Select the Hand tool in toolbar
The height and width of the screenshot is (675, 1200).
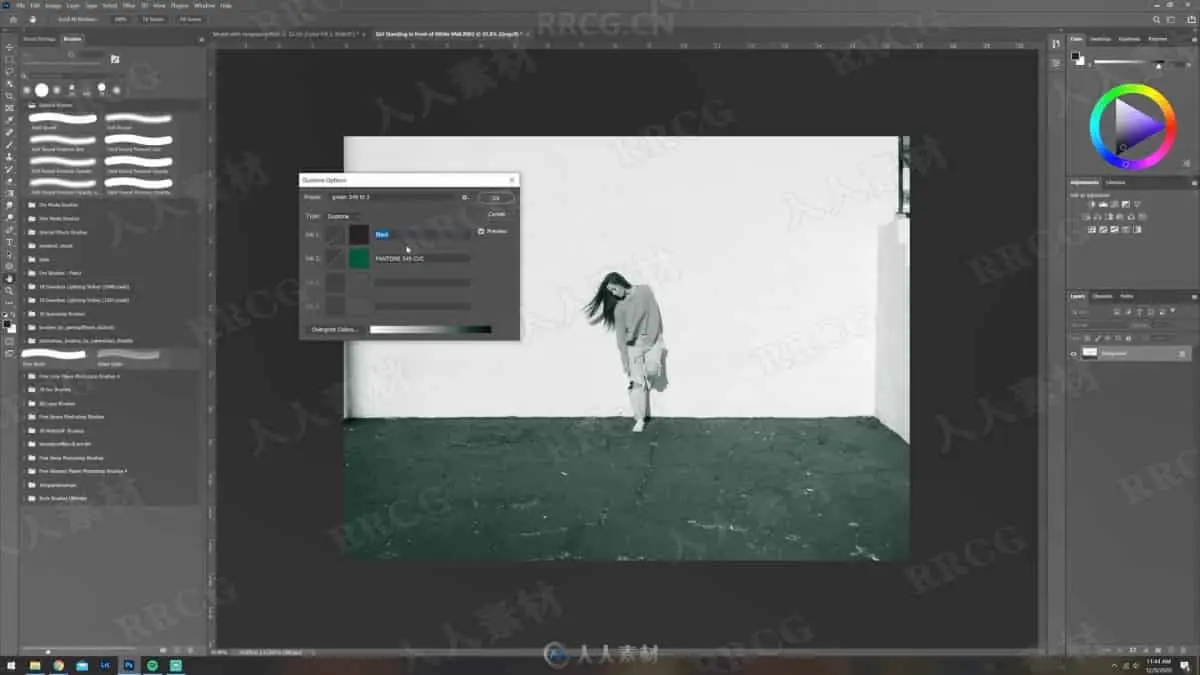coord(10,278)
